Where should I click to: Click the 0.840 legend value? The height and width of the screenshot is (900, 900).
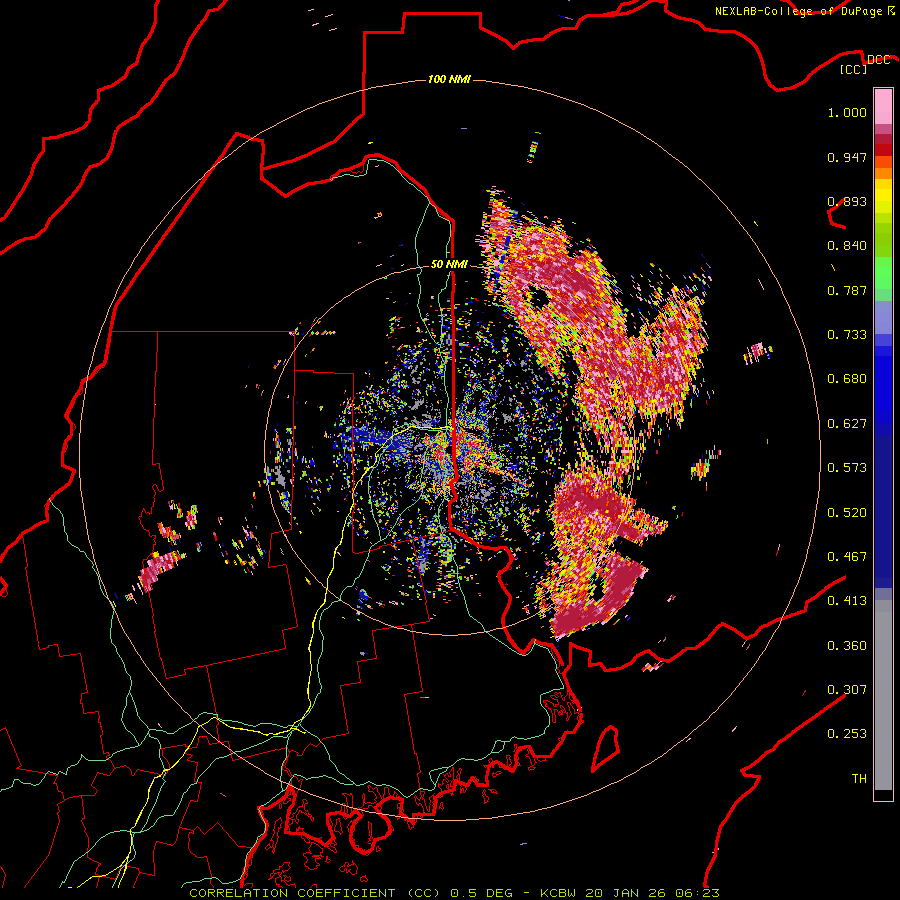click(x=847, y=246)
